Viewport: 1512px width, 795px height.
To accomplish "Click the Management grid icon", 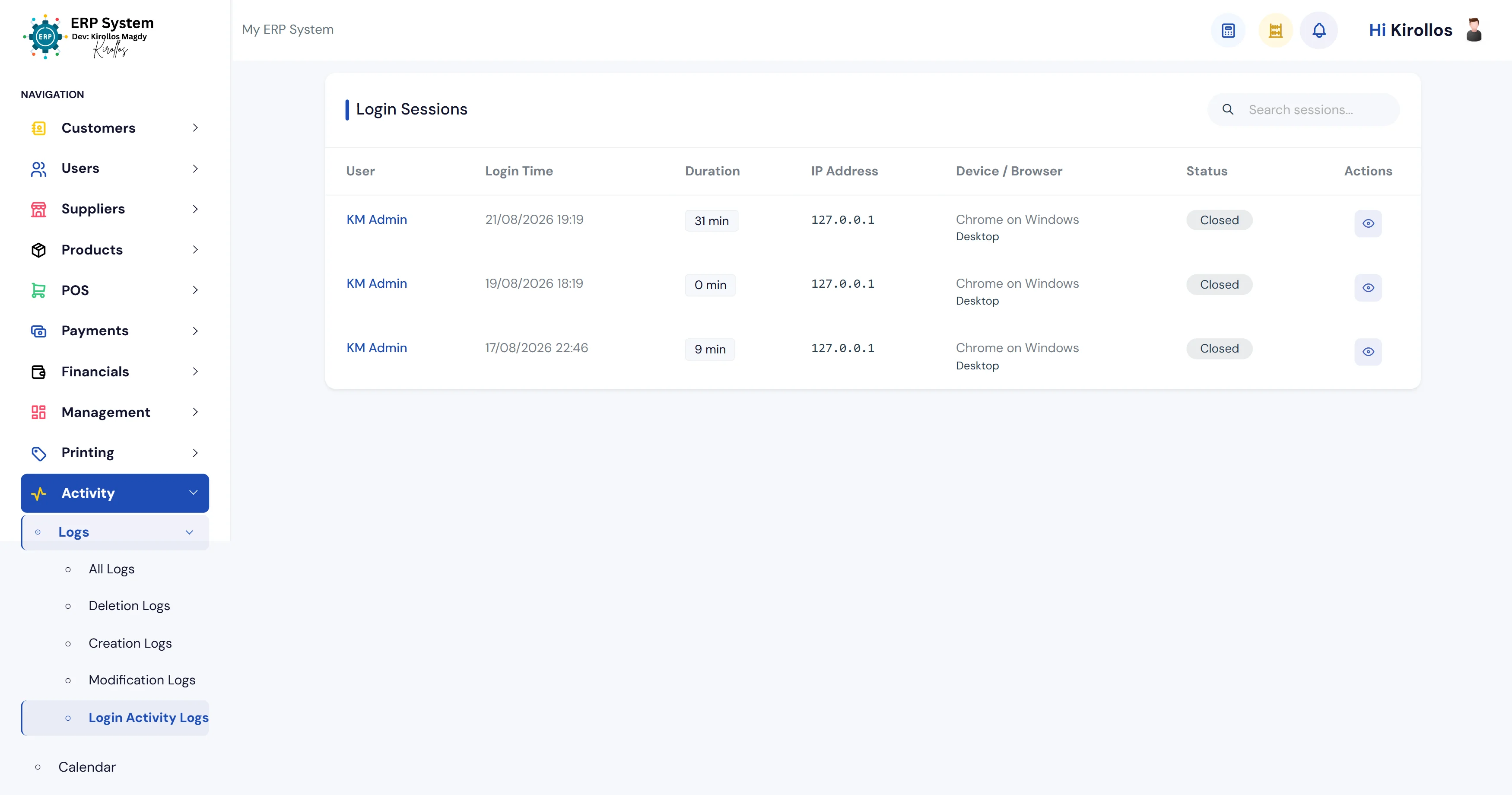I will coord(39,412).
